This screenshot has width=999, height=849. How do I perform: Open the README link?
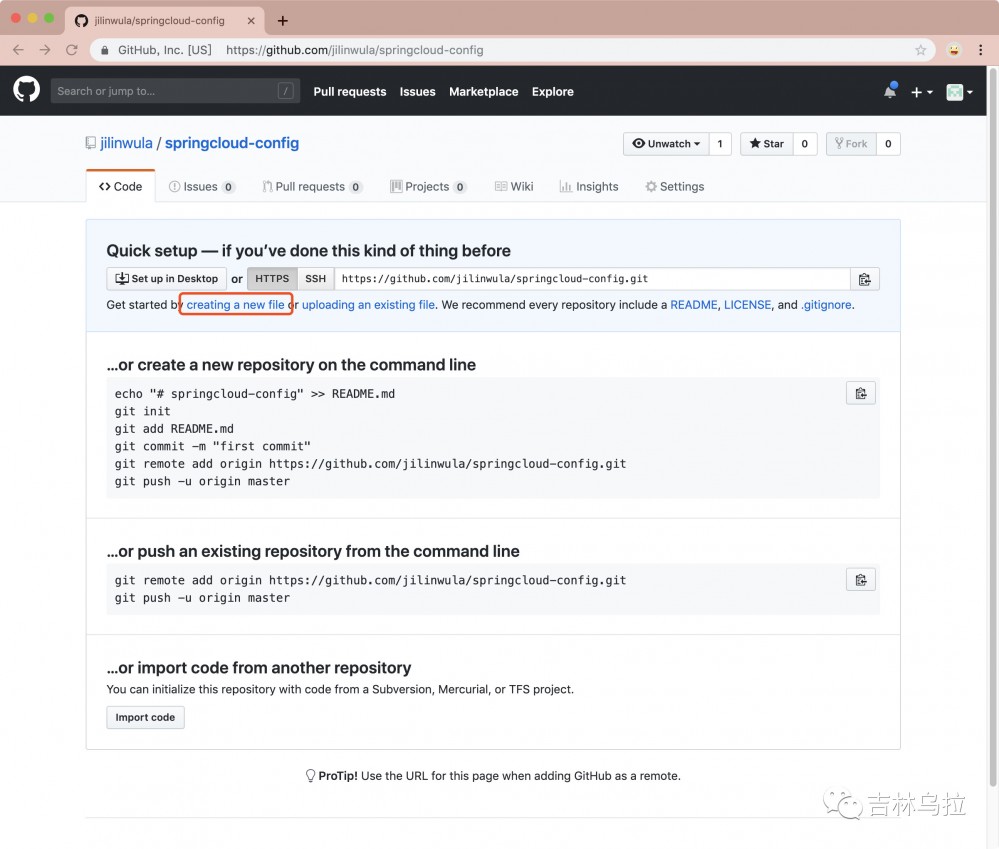[694, 304]
